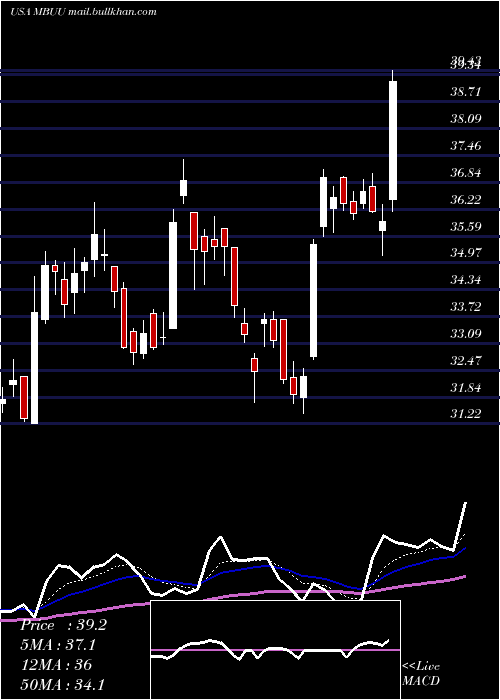500x700 pixels.
Task: Click the <<Live MACD label
Action: click(x=421, y=674)
